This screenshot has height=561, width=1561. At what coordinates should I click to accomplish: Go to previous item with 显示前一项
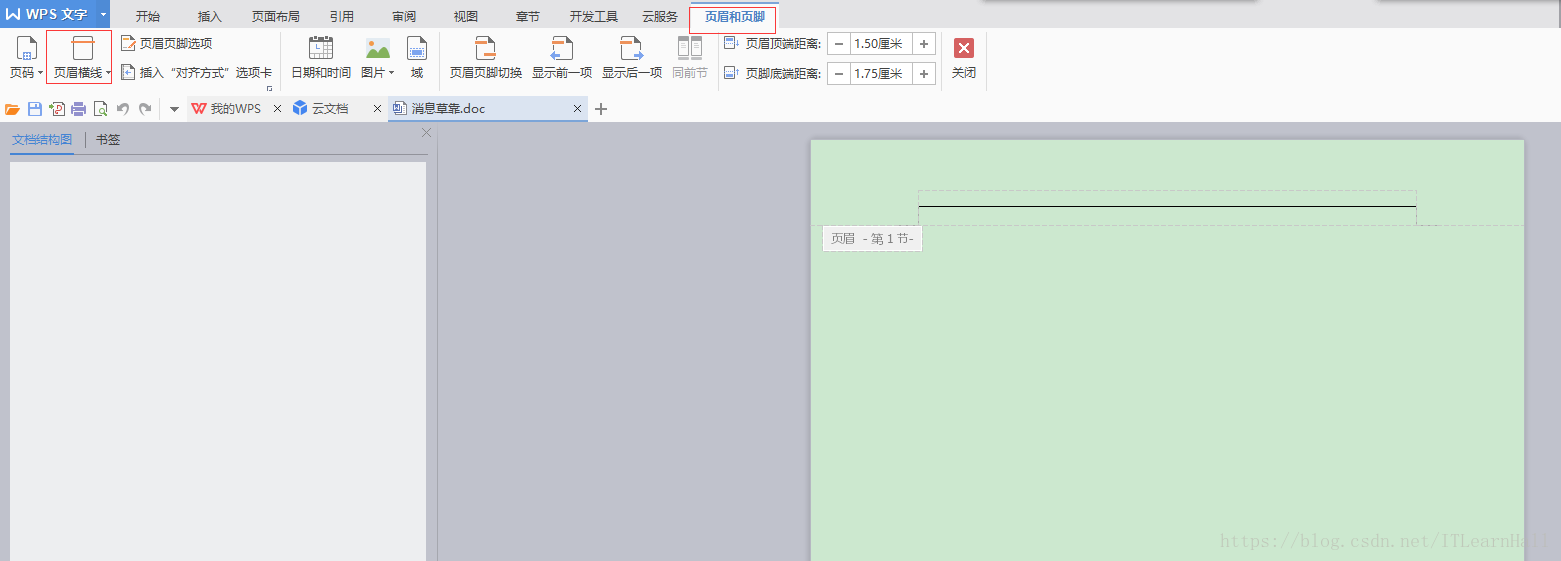click(562, 58)
